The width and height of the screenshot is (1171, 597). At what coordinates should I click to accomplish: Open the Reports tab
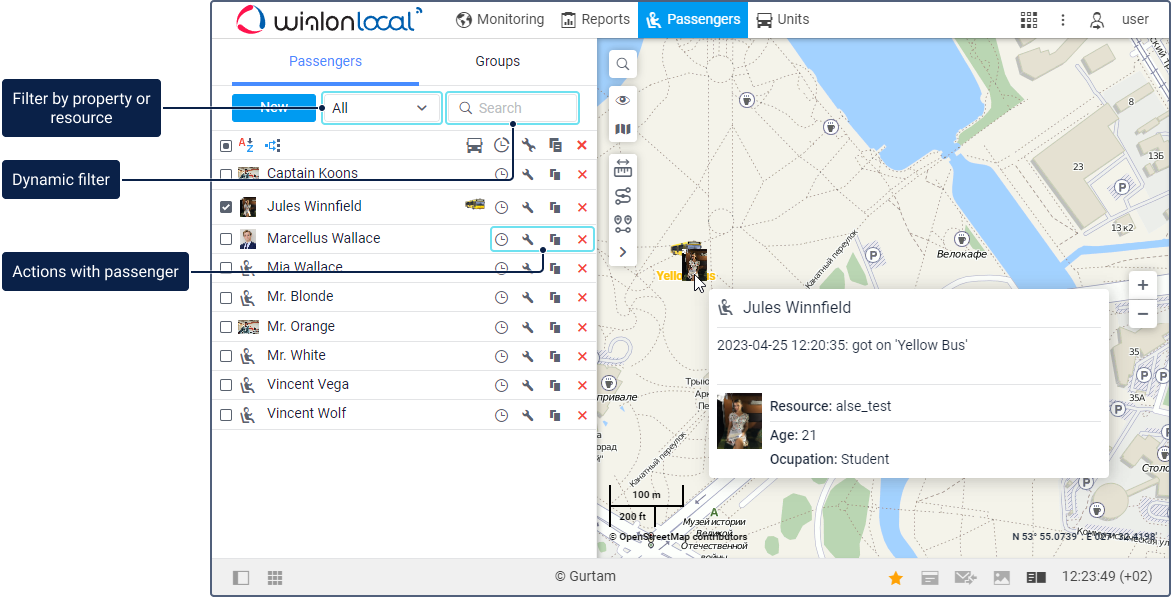click(x=595, y=19)
